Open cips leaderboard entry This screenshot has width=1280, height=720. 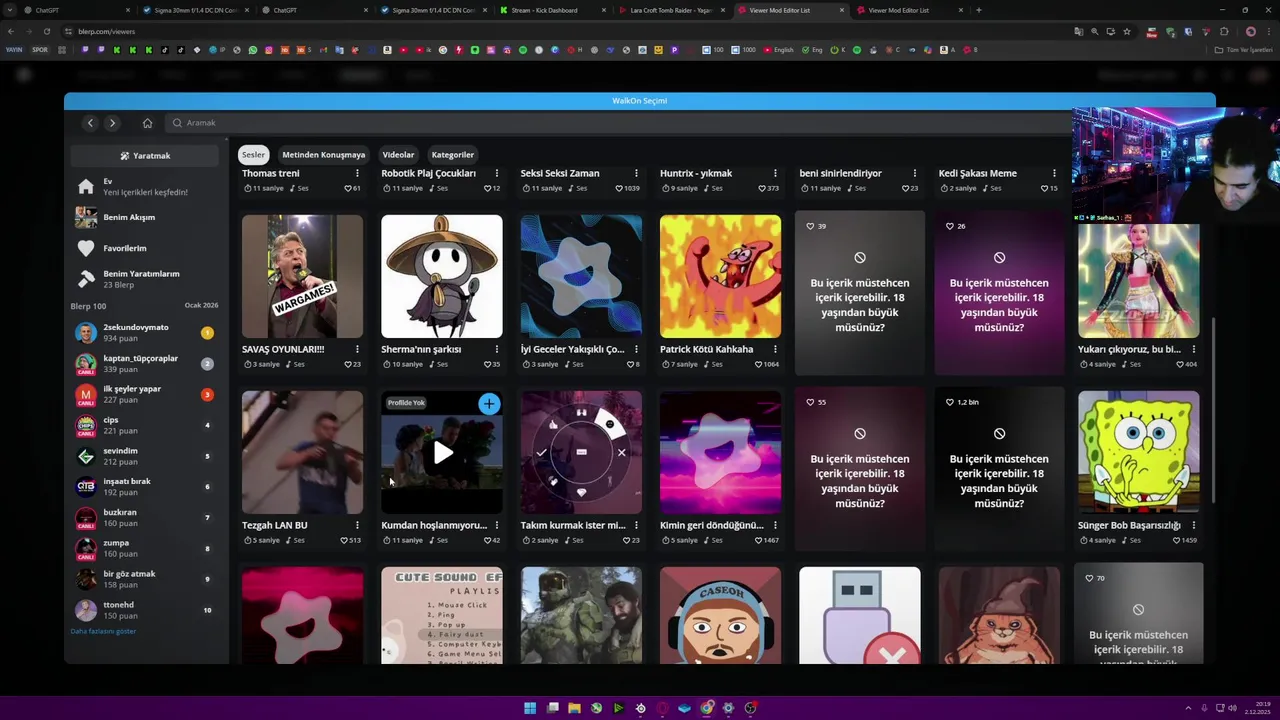[x=145, y=425]
